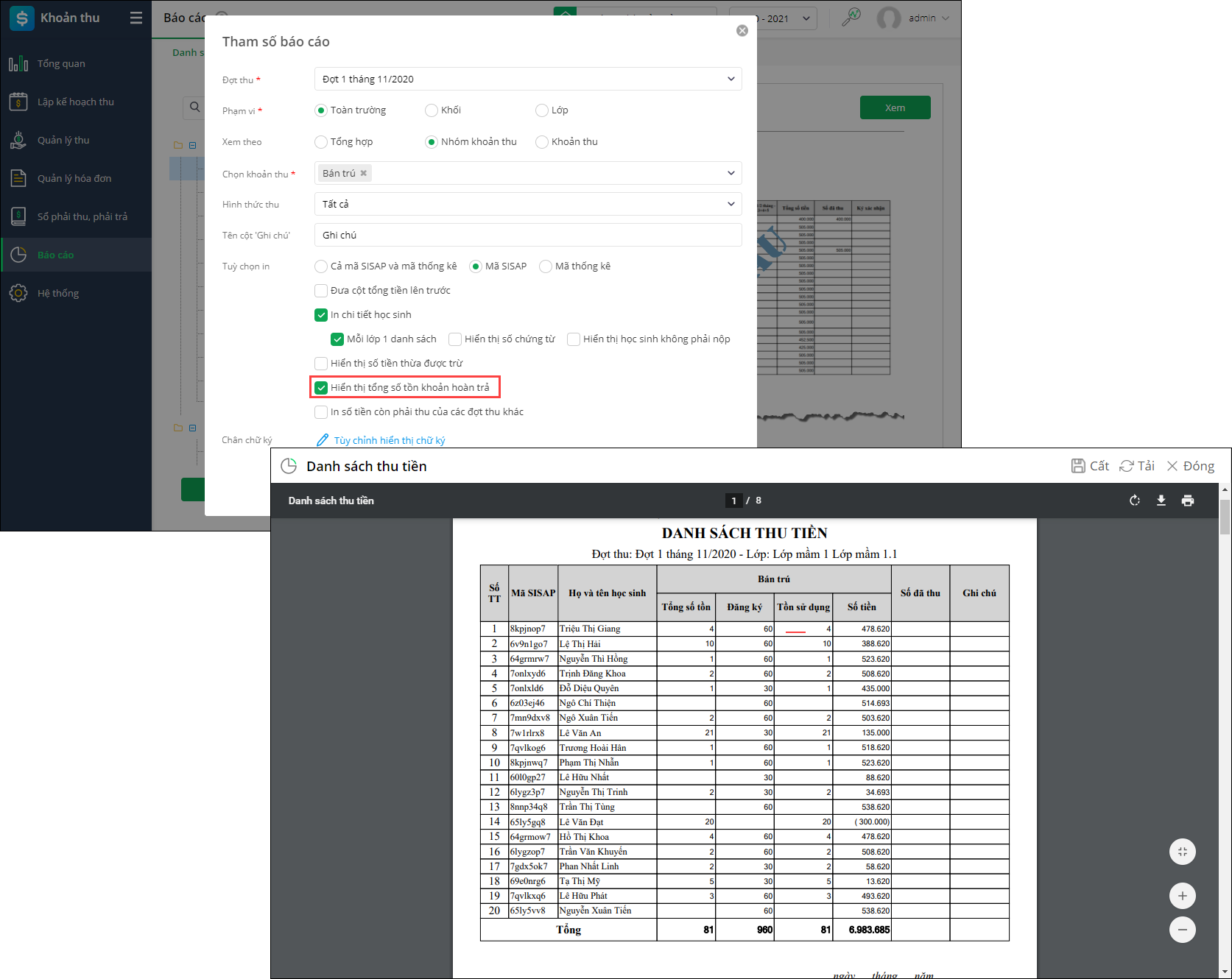Click the zoom in plus button

click(1182, 896)
